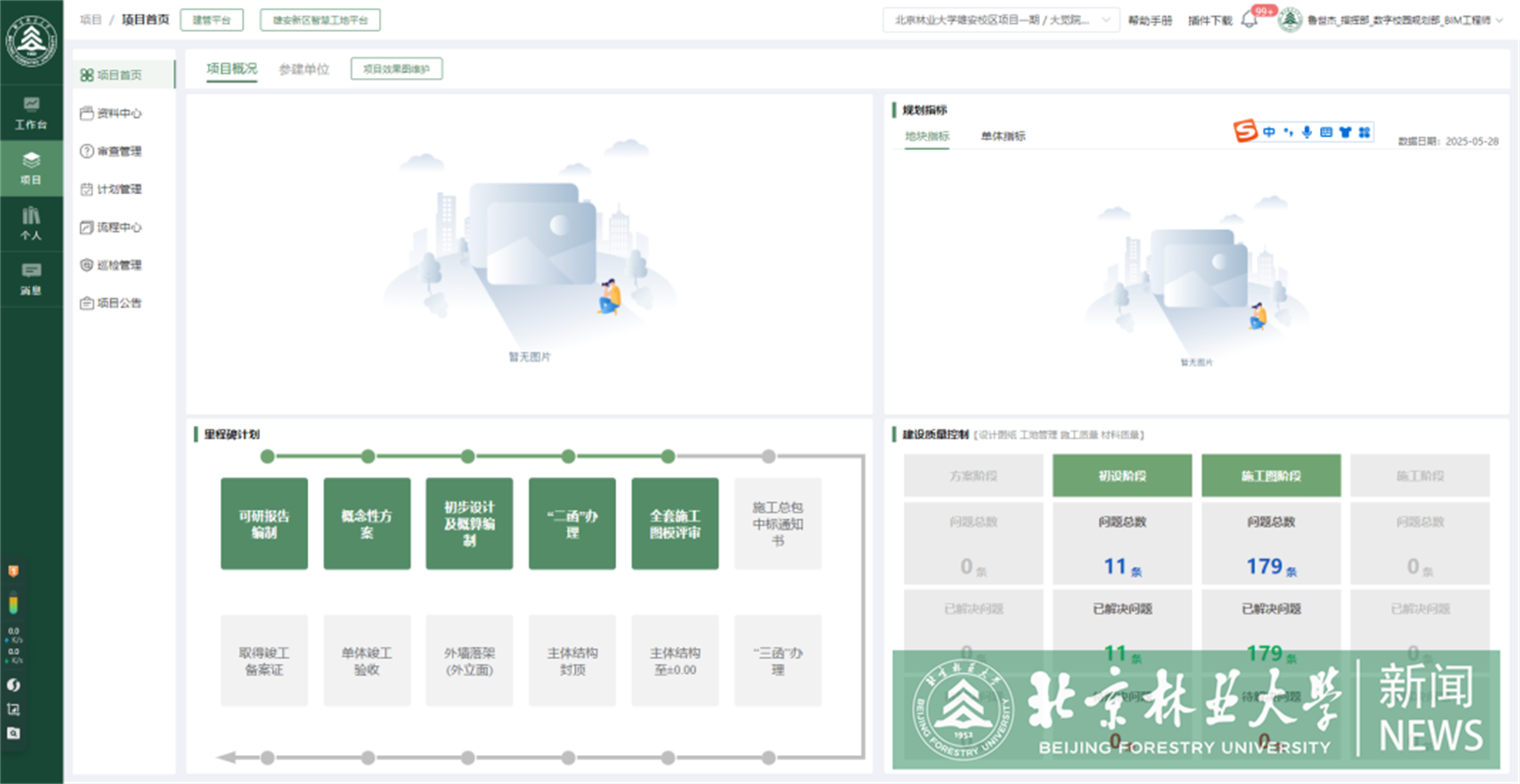This screenshot has height=784, width=1520.
Task: Select the 初设阶段 stage toggle
Action: [x=1122, y=475]
